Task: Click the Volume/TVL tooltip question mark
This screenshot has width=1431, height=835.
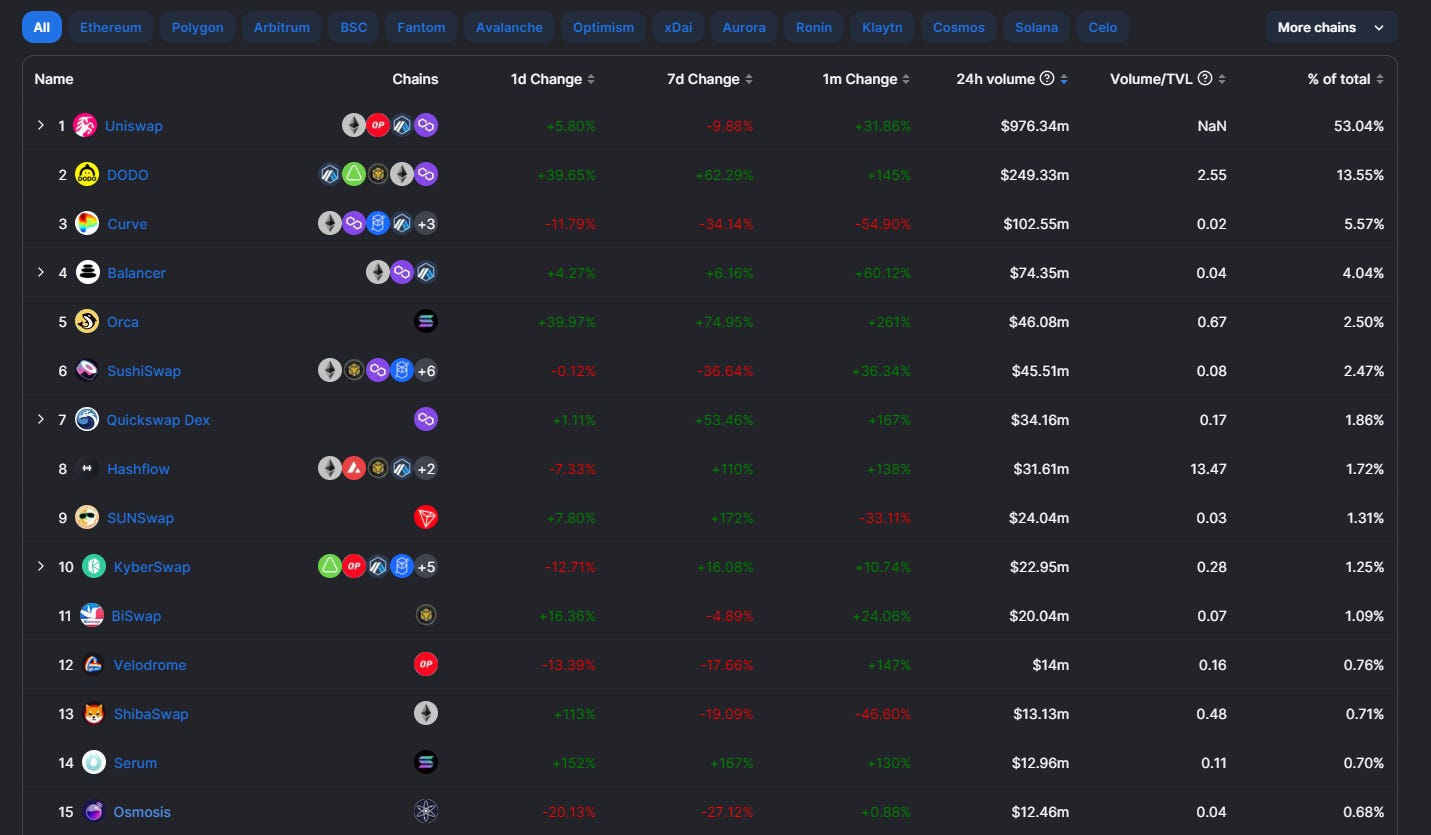Action: (1206, 79)
